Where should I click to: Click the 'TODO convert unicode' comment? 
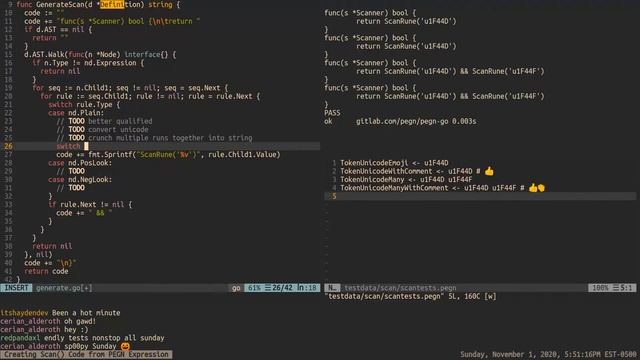(102, 129)
